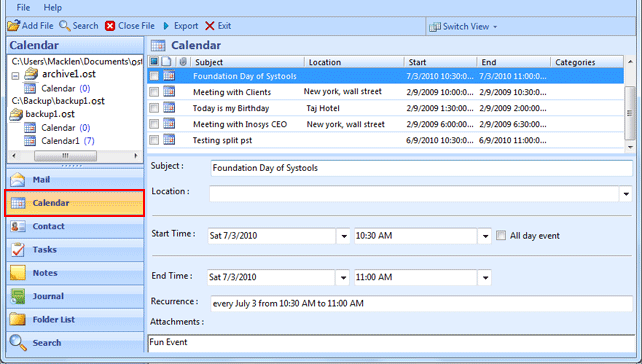Click the Switch View icon
The height and width of the screenshot is (364, 642).
point(434,27)
